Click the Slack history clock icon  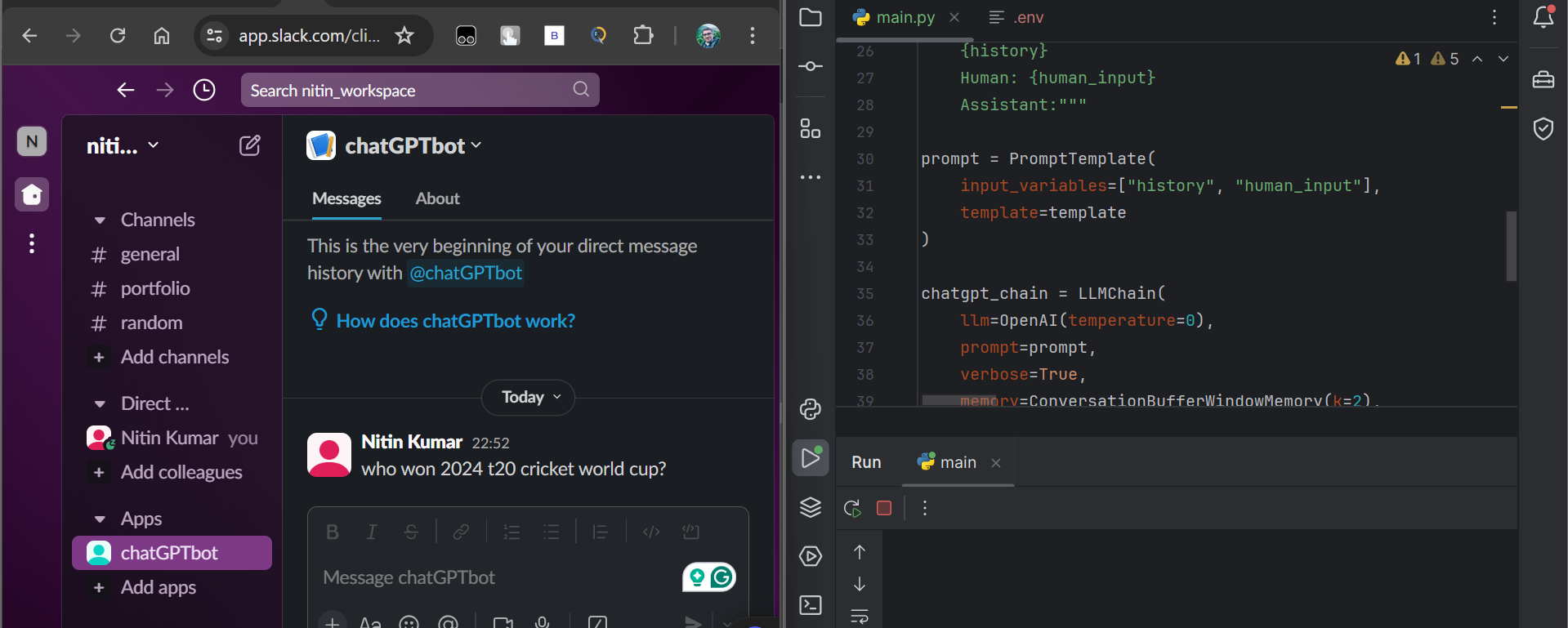(204, 90)
